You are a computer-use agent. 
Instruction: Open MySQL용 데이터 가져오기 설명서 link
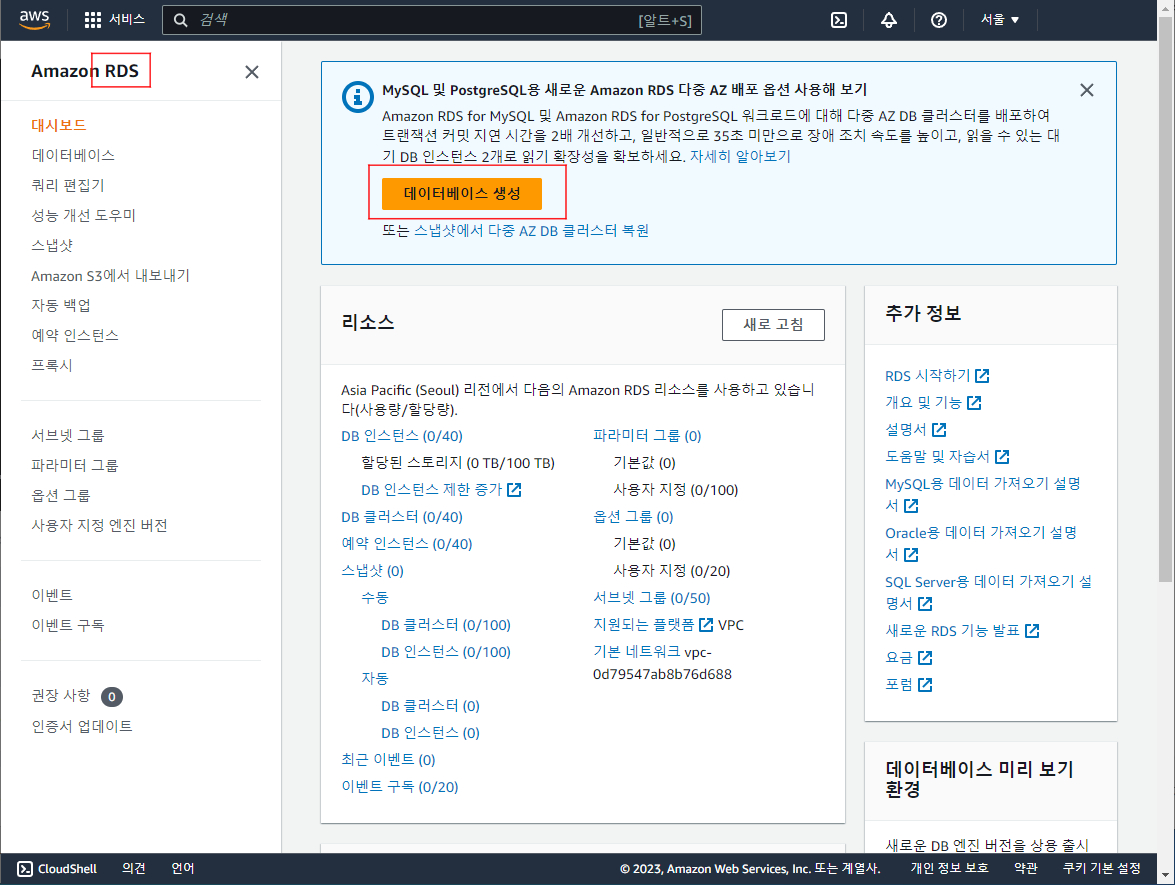point(982,494)
